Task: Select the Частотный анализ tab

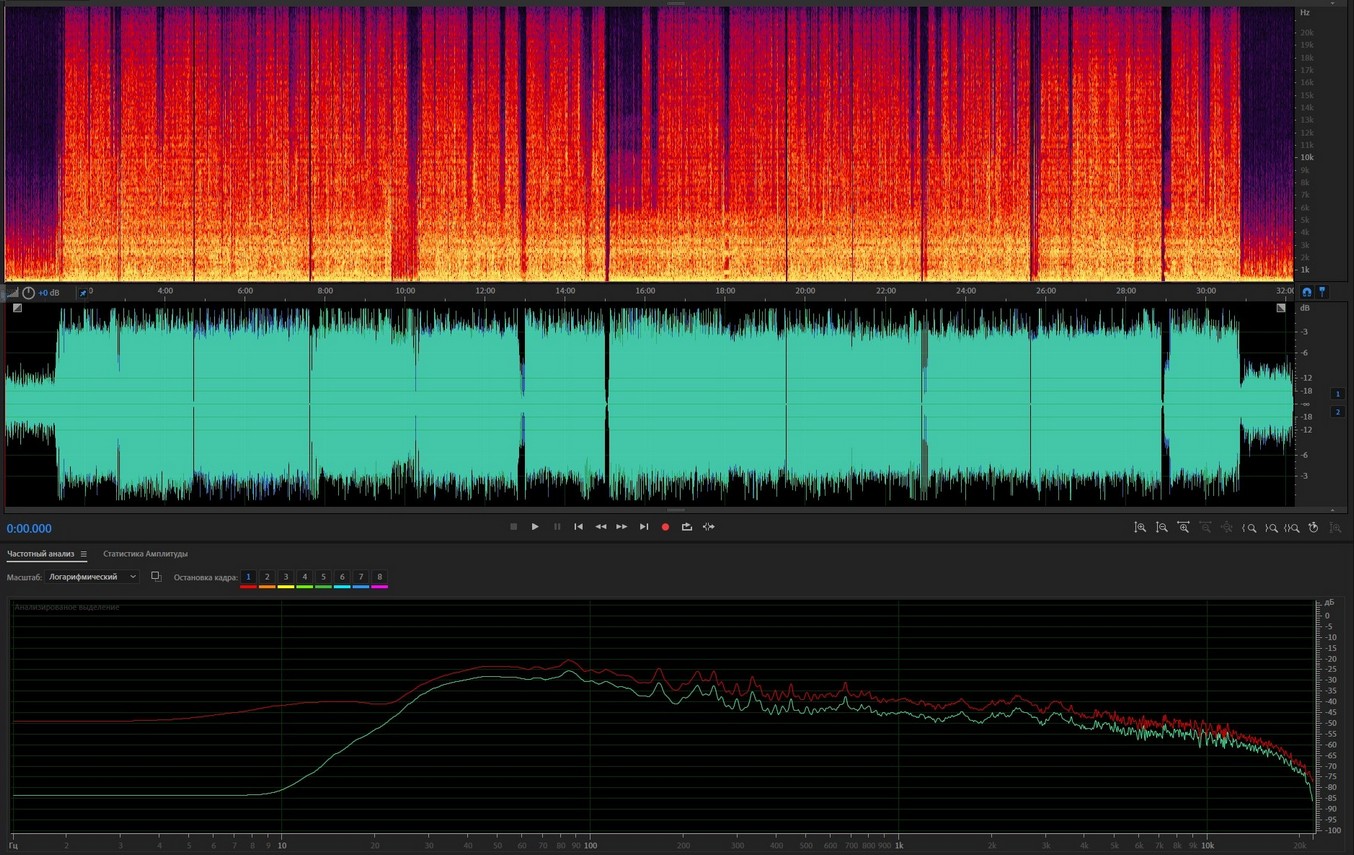Action: (40, 554)
